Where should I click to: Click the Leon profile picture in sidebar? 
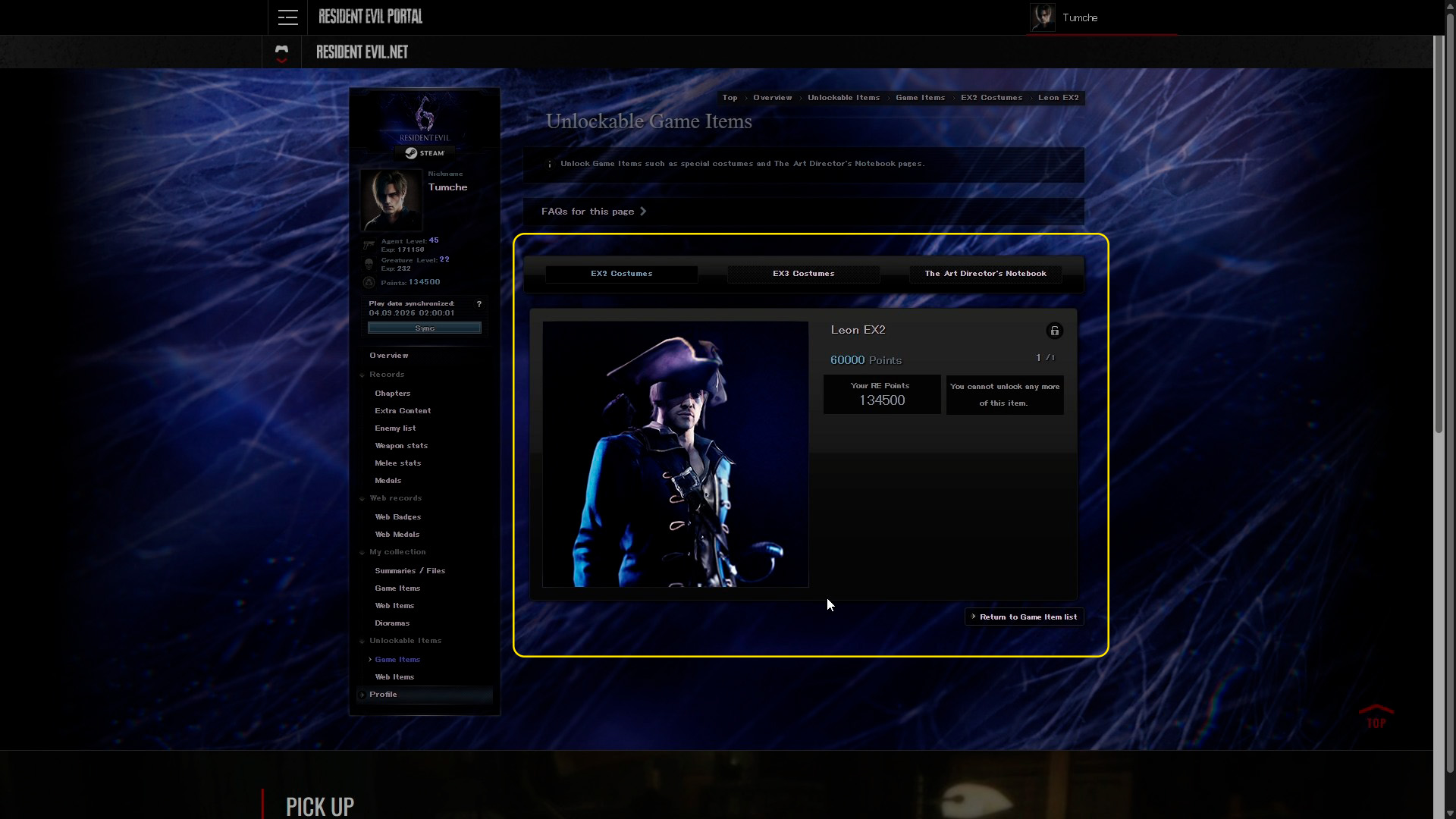point(391,199)
